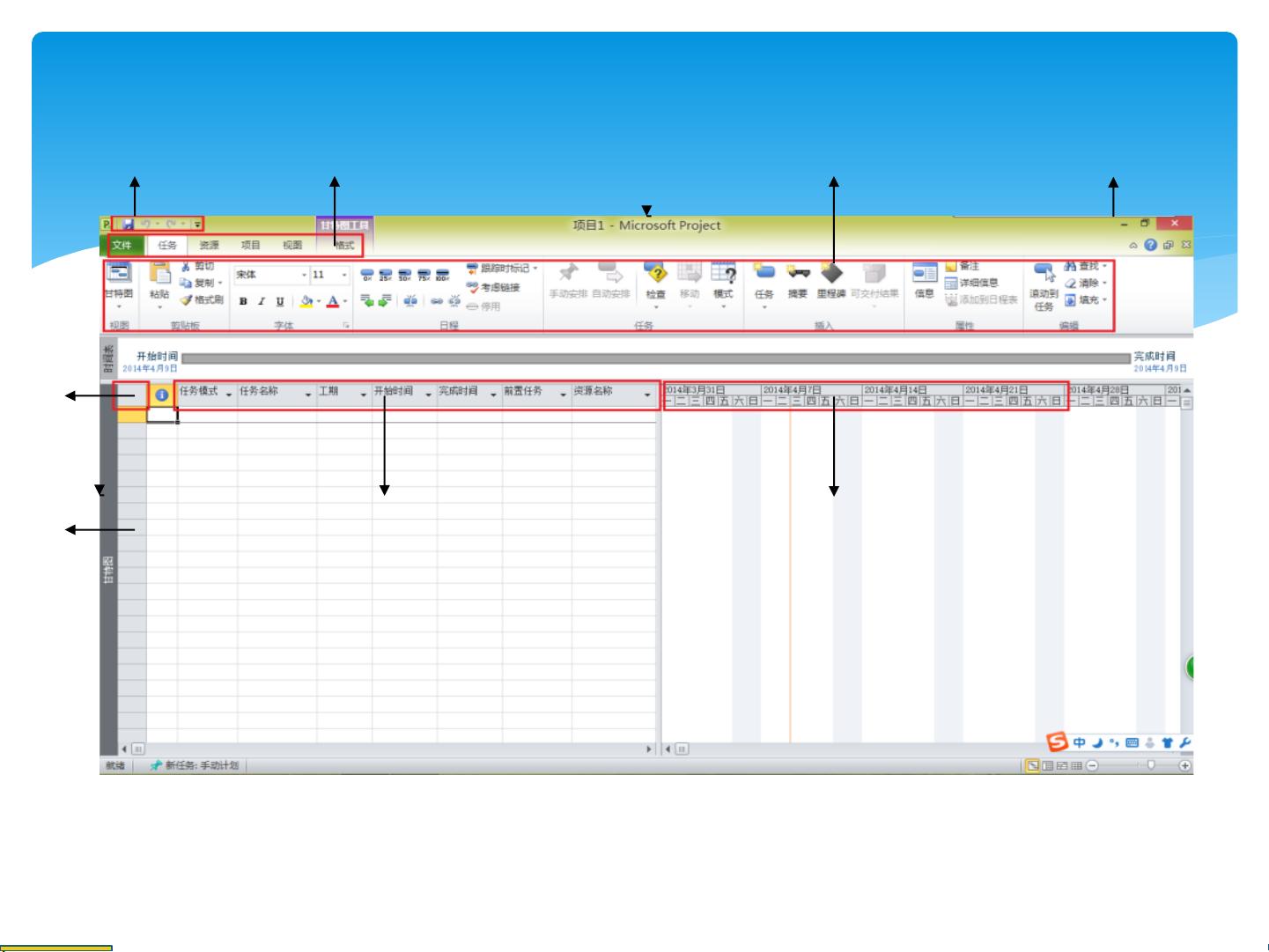The height and width of the screenshot is (952, 1269).
Task: Mark task 25% complete
Action: pos(386,275)
